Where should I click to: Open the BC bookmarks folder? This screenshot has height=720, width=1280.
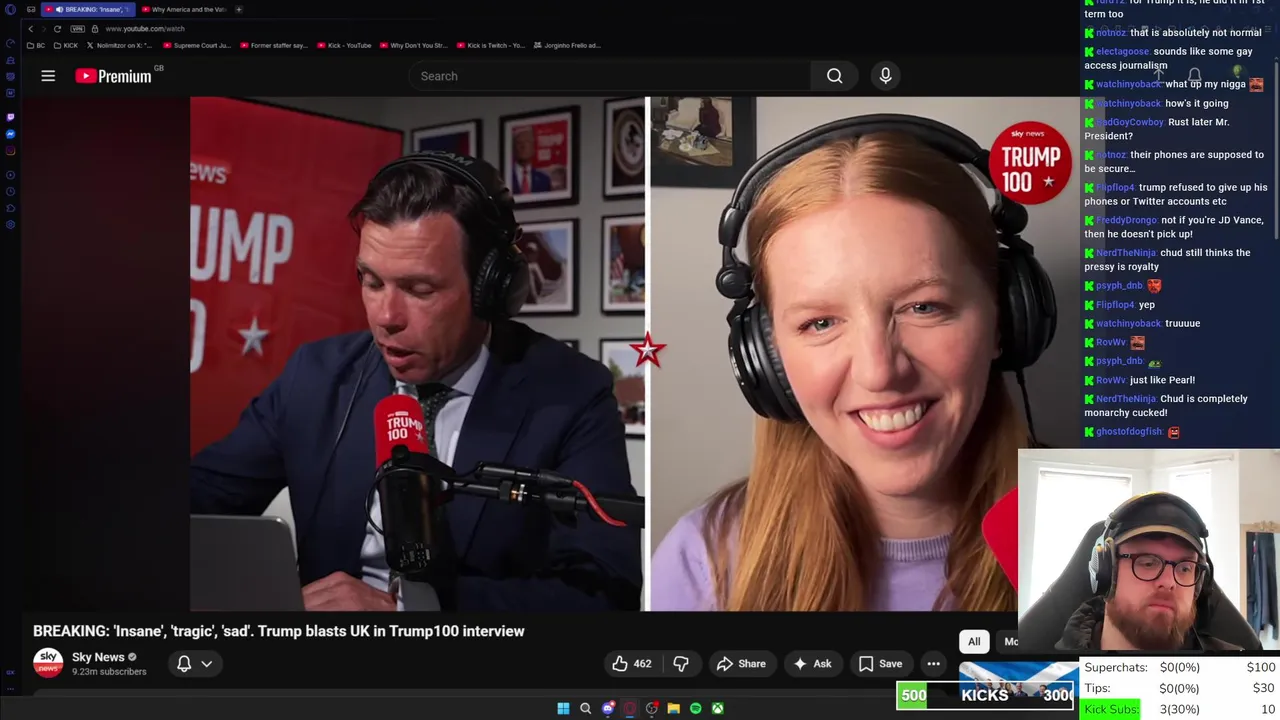pyautogui.click(x=35, y=45)
